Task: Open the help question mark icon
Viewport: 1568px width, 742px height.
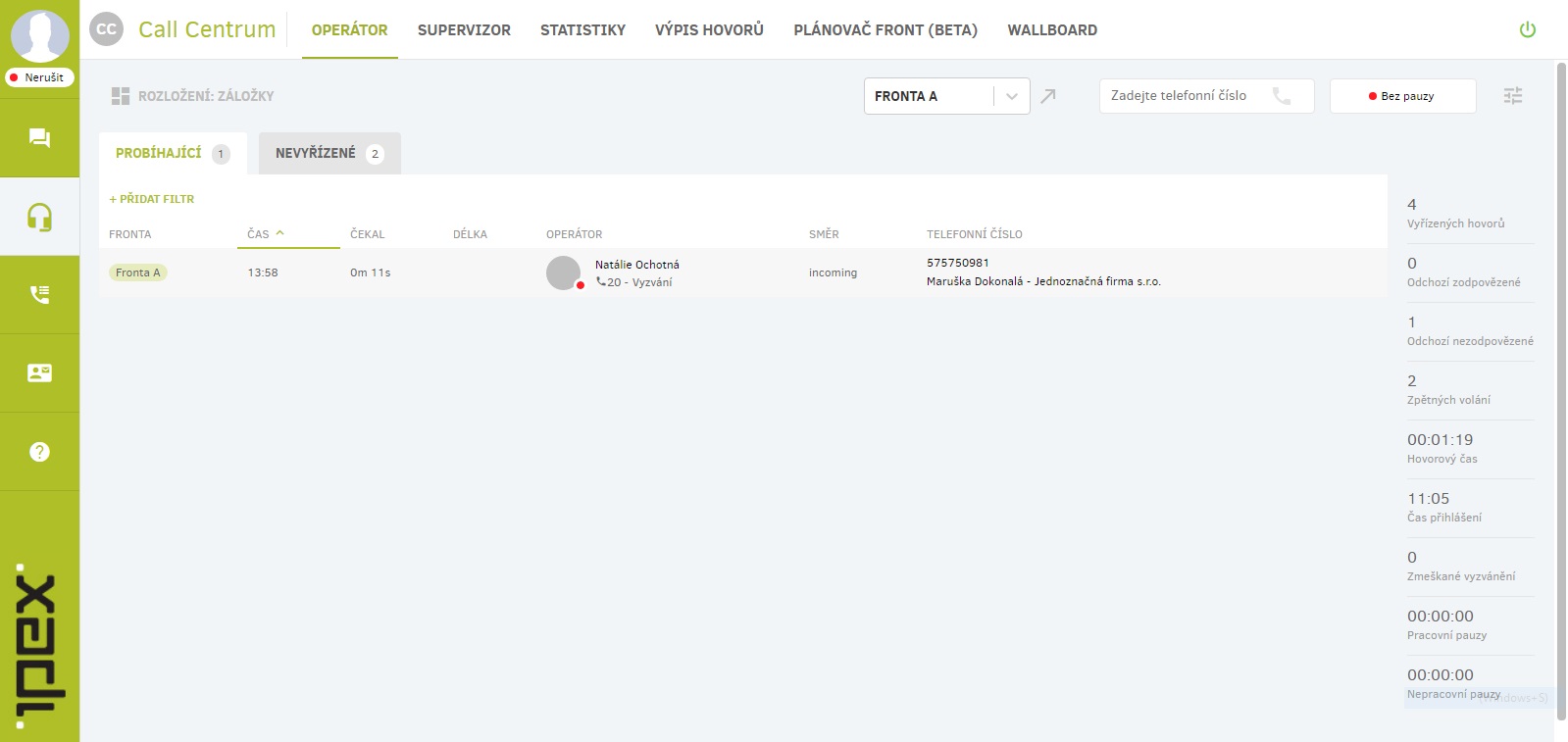Action: (x=39, y=452)
